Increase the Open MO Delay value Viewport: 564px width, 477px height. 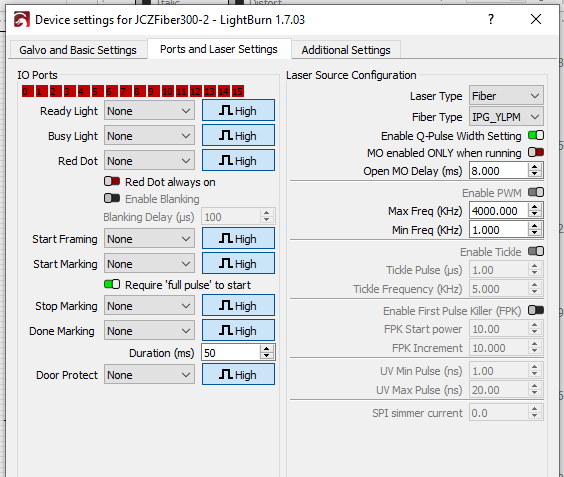[535, 167]
